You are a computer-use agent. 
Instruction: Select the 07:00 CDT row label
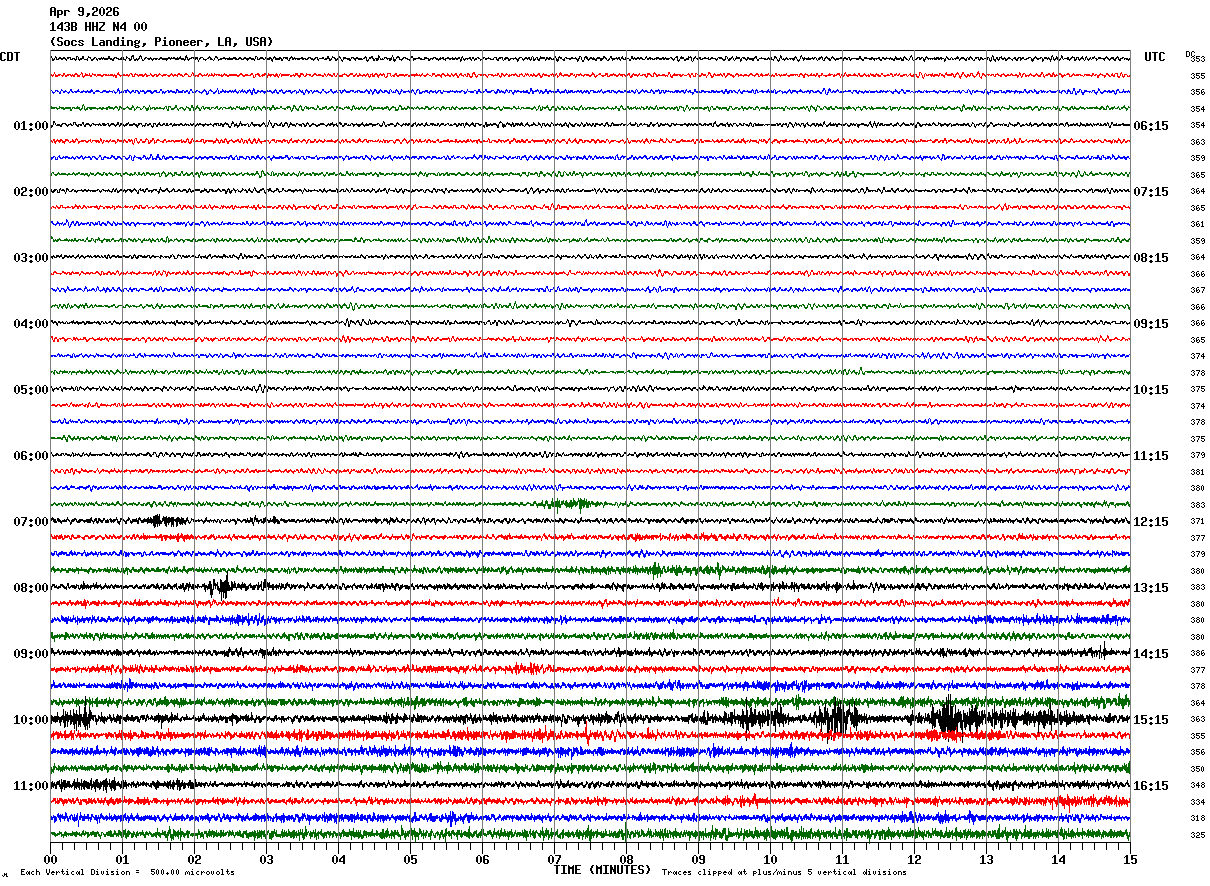[x=31, y=522]
